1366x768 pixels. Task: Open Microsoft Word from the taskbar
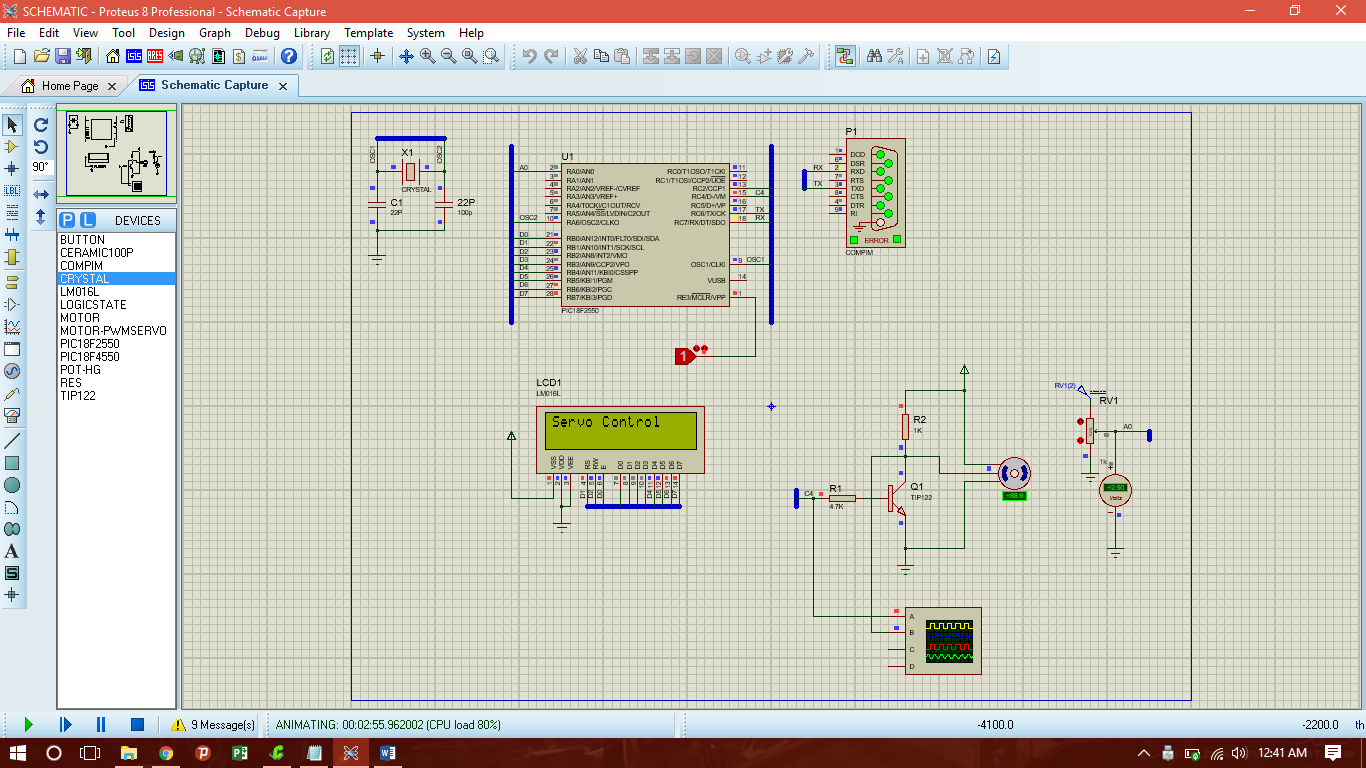[388, 752]
